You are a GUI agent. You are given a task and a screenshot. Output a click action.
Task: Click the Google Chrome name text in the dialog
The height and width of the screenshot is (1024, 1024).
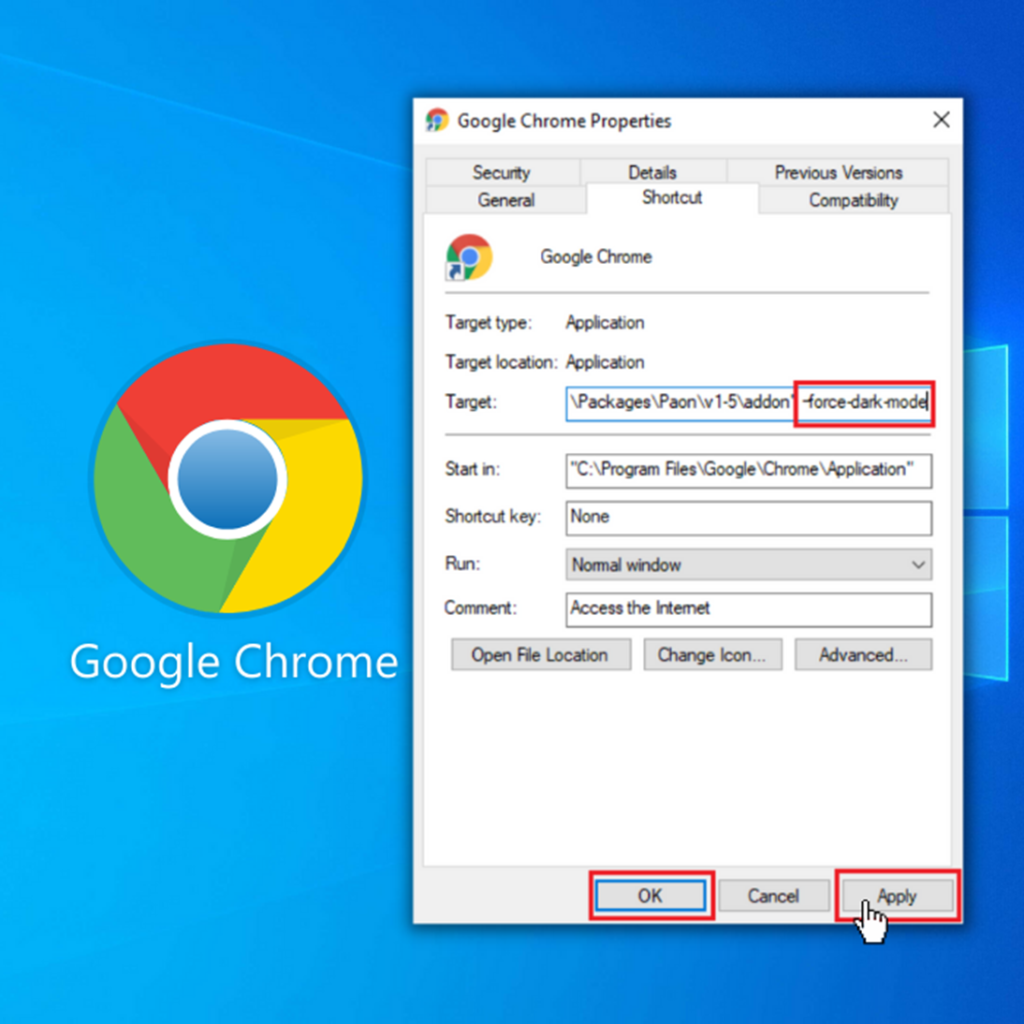tap(596, 257)
